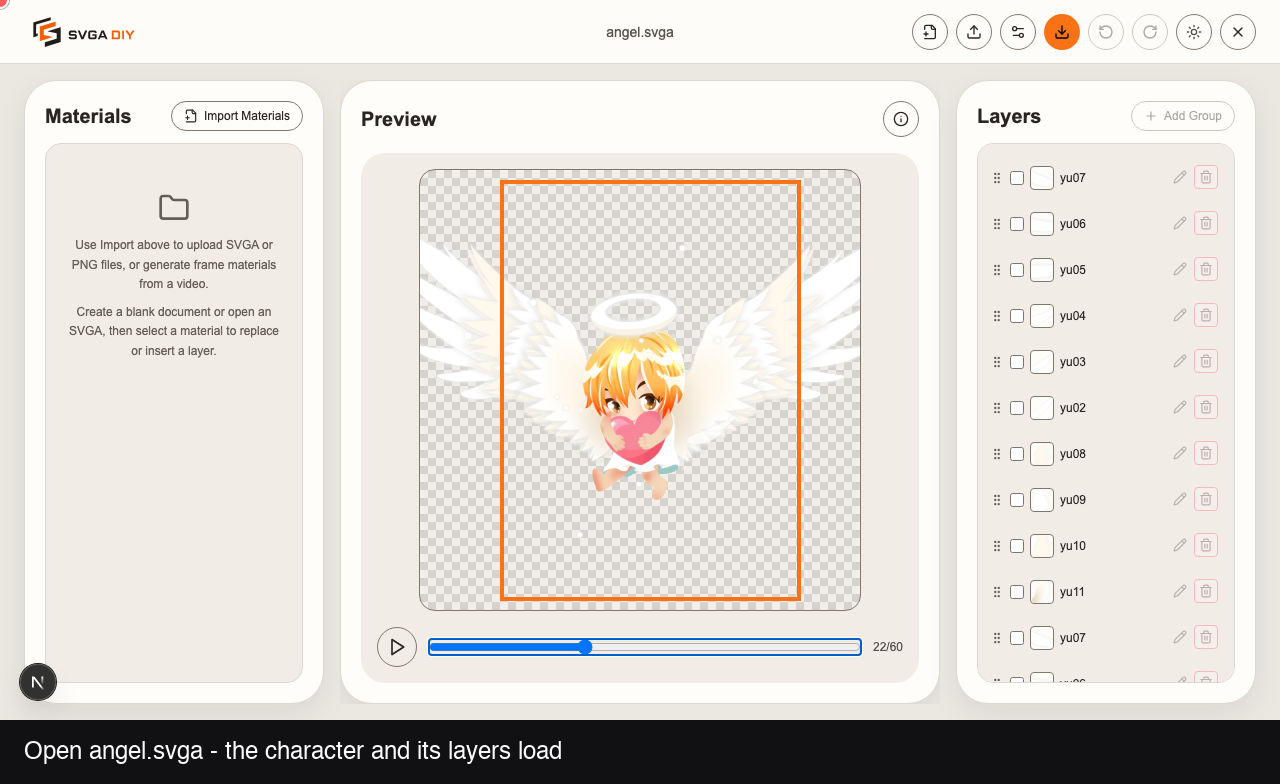The width and height of the screenshot is (1280, 784).
Task: Delete the yu03 layer with trash icon
Action: 1206,362
